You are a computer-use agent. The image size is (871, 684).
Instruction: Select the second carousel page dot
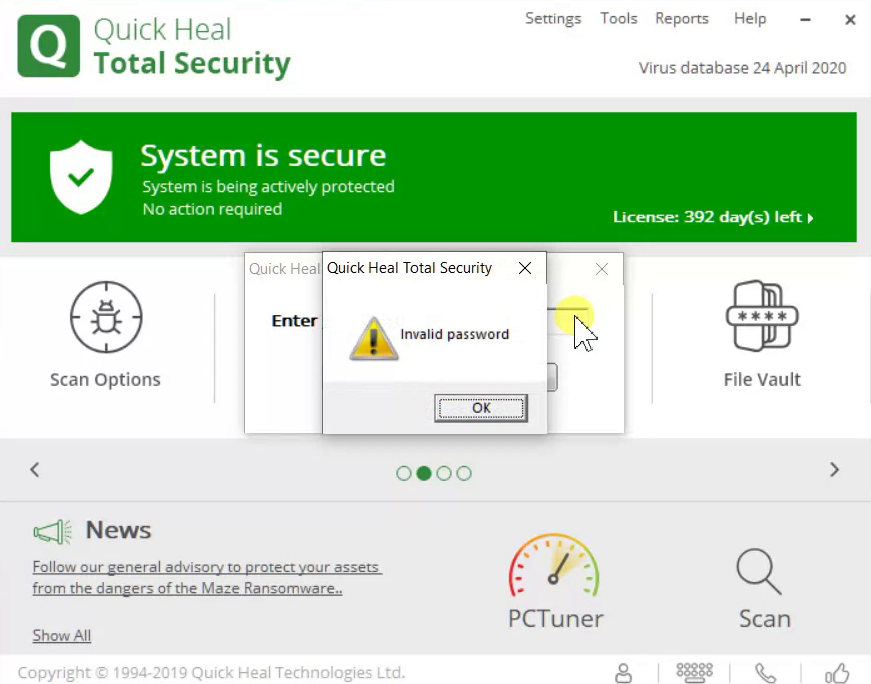coord(424,473)
